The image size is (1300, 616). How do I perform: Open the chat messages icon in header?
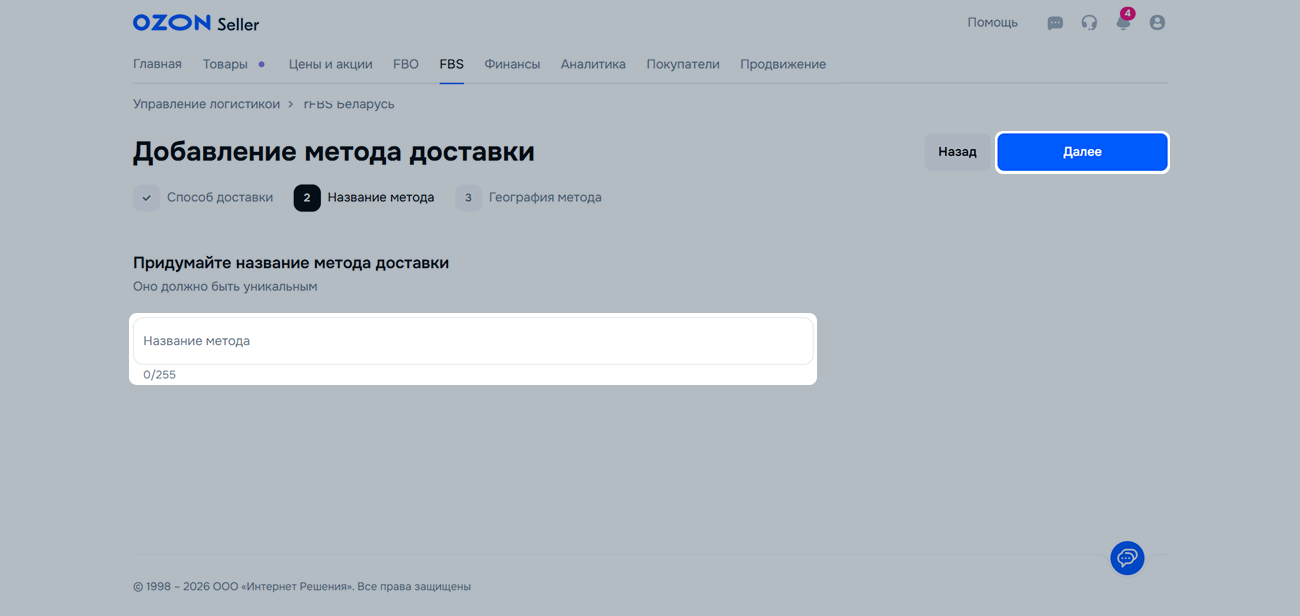[1055, 23]
